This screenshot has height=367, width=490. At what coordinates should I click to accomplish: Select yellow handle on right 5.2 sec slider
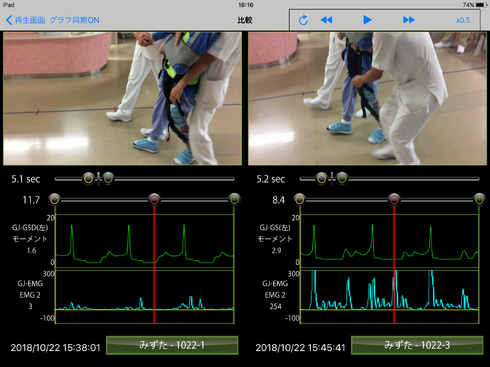tap(321, 179)
